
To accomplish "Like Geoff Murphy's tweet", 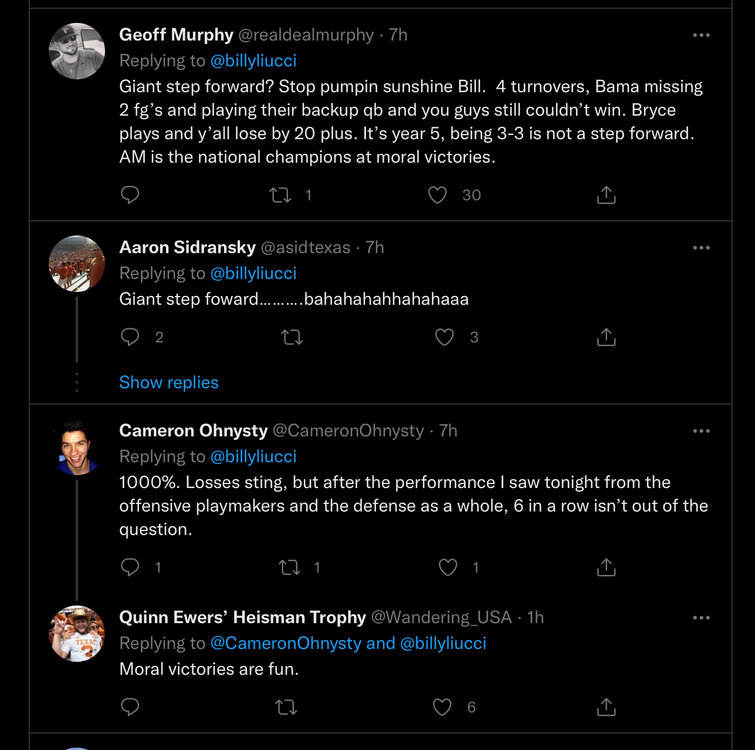I will point(437,195).
